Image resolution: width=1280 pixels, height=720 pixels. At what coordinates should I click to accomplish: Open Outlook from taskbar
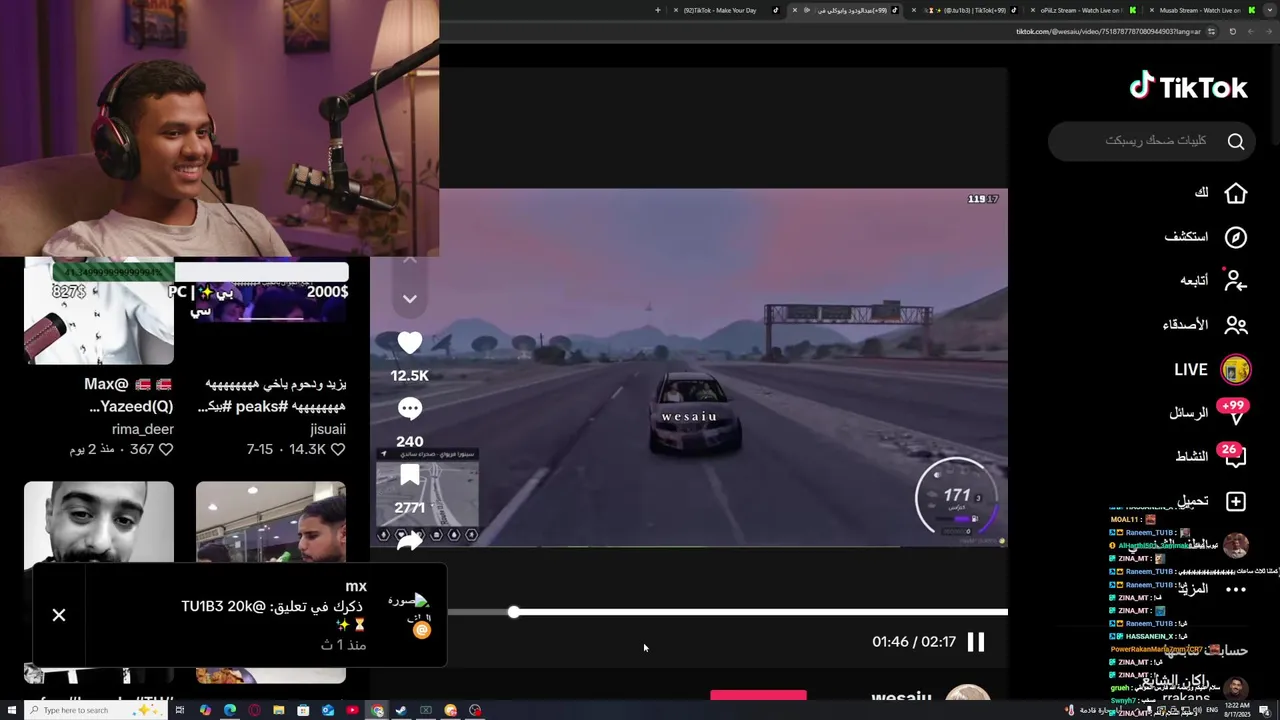pyautogui.click(x=328, y=710)
